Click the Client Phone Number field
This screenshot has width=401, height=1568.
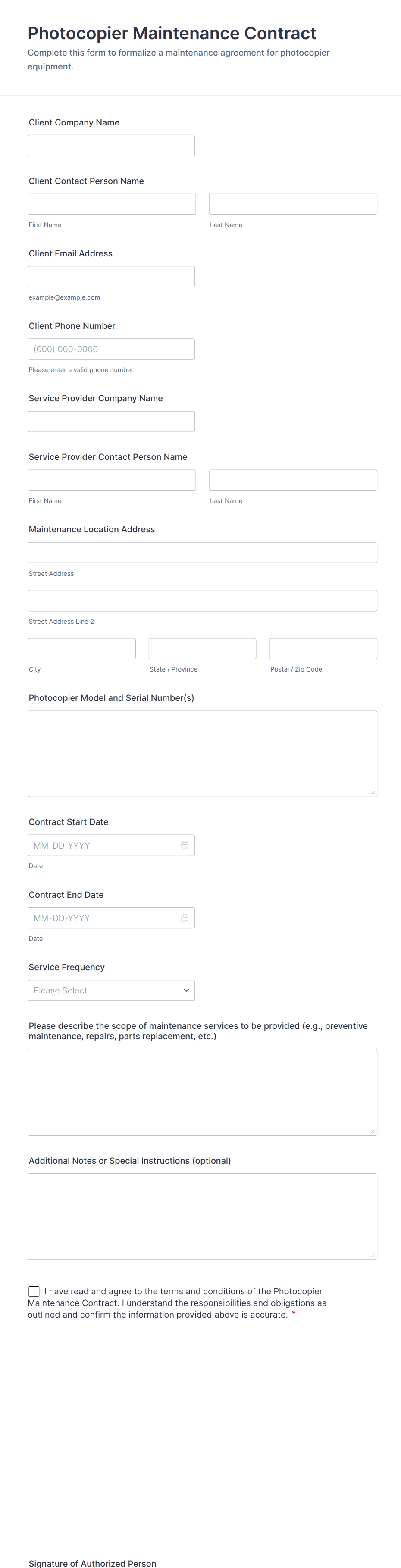[111, 349]
